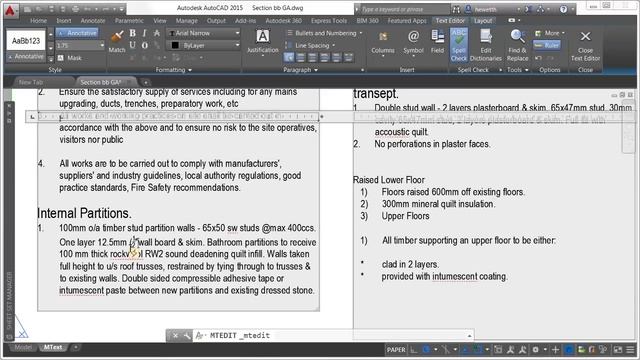Click the Mask background button
640x360 pixels.
pyautogui.click(x=70, y=58)
